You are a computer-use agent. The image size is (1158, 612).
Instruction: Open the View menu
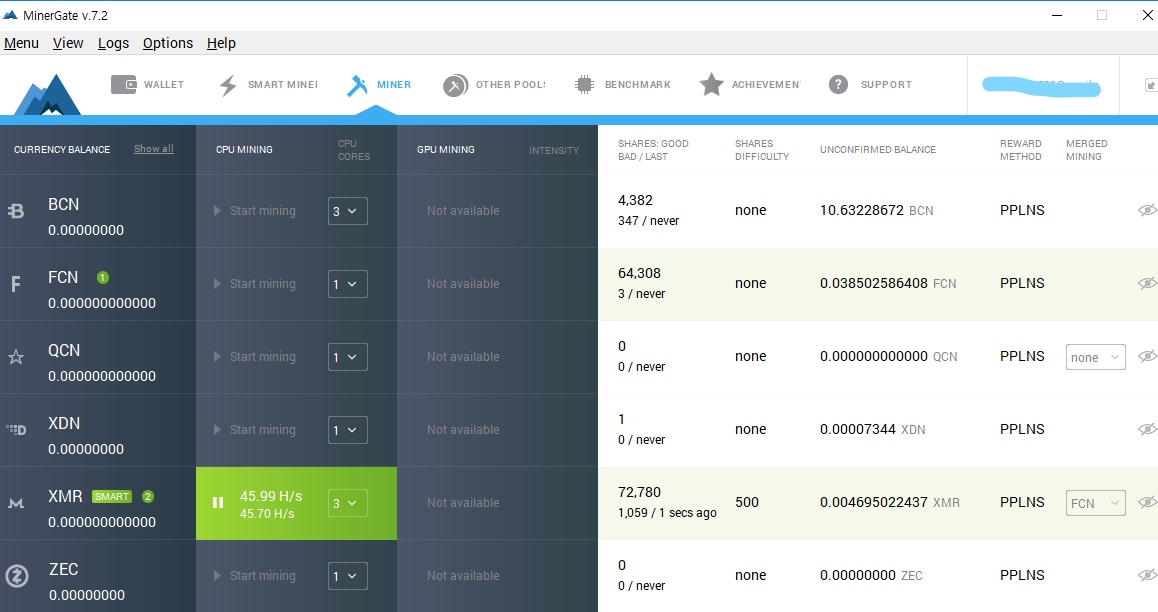tap(68, 44)
